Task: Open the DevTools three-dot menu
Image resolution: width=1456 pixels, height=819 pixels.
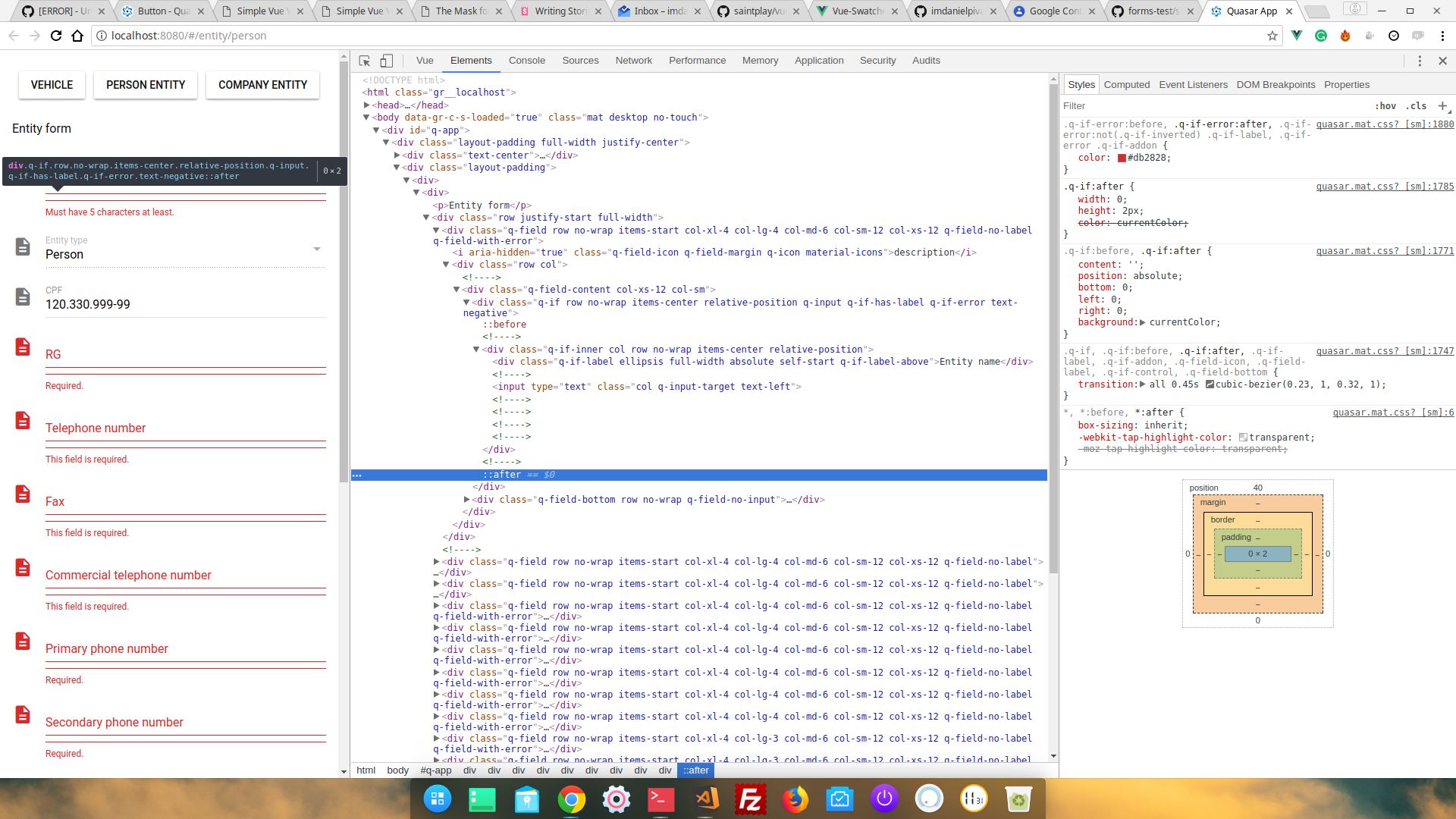Action: (1419, 61)
